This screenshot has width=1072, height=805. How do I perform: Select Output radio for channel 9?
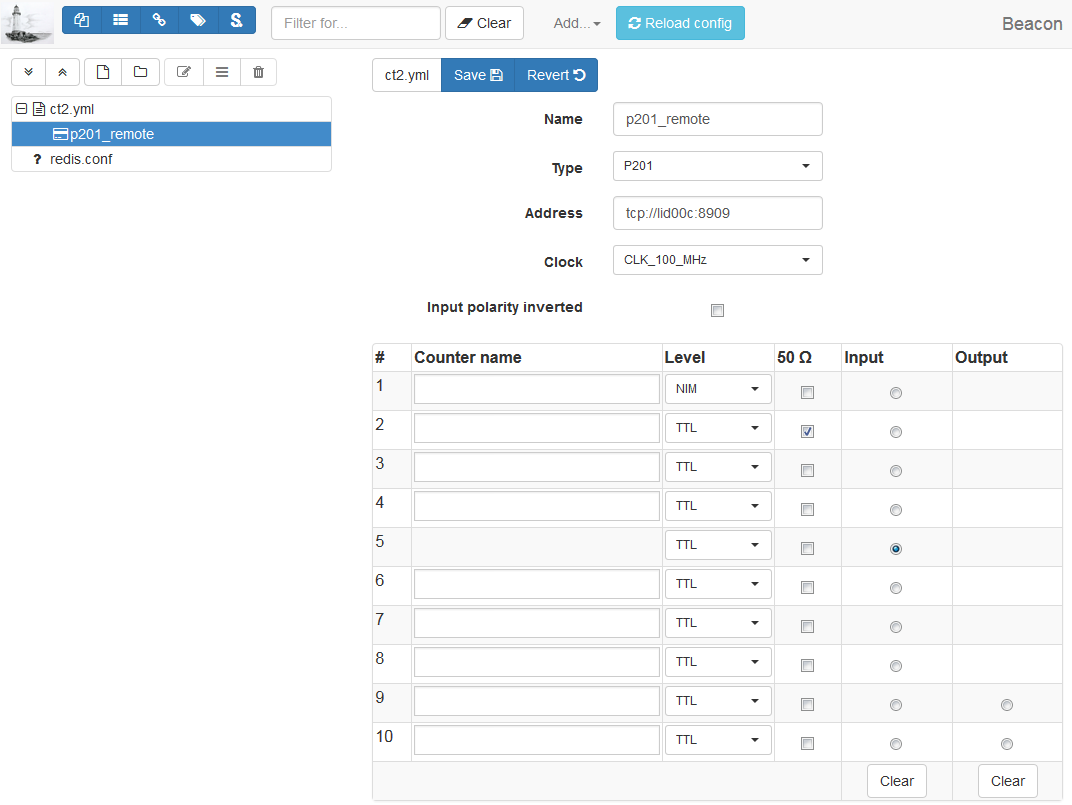pyautogui.click(x=1006, y=704)
